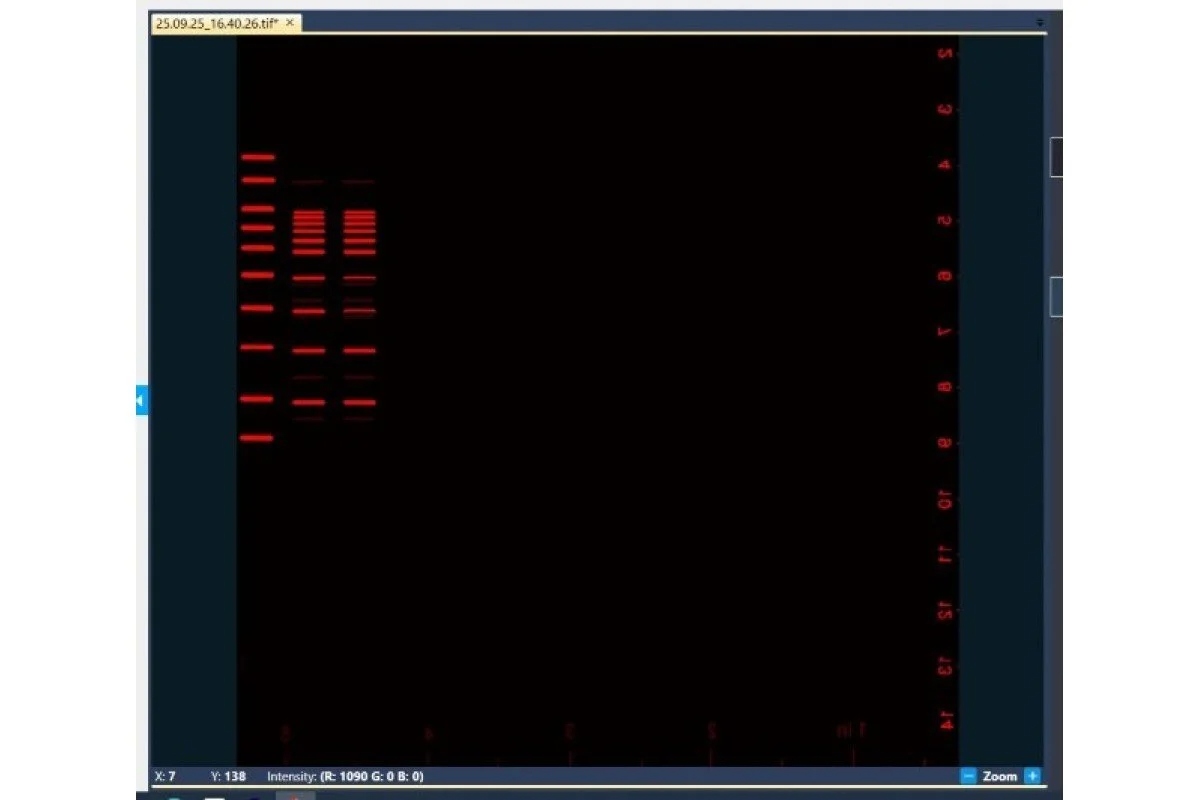The height and width of the screenshot is (800, 1200).
Task: Click the ruler mark labeled 14
Action: (946, 720)
